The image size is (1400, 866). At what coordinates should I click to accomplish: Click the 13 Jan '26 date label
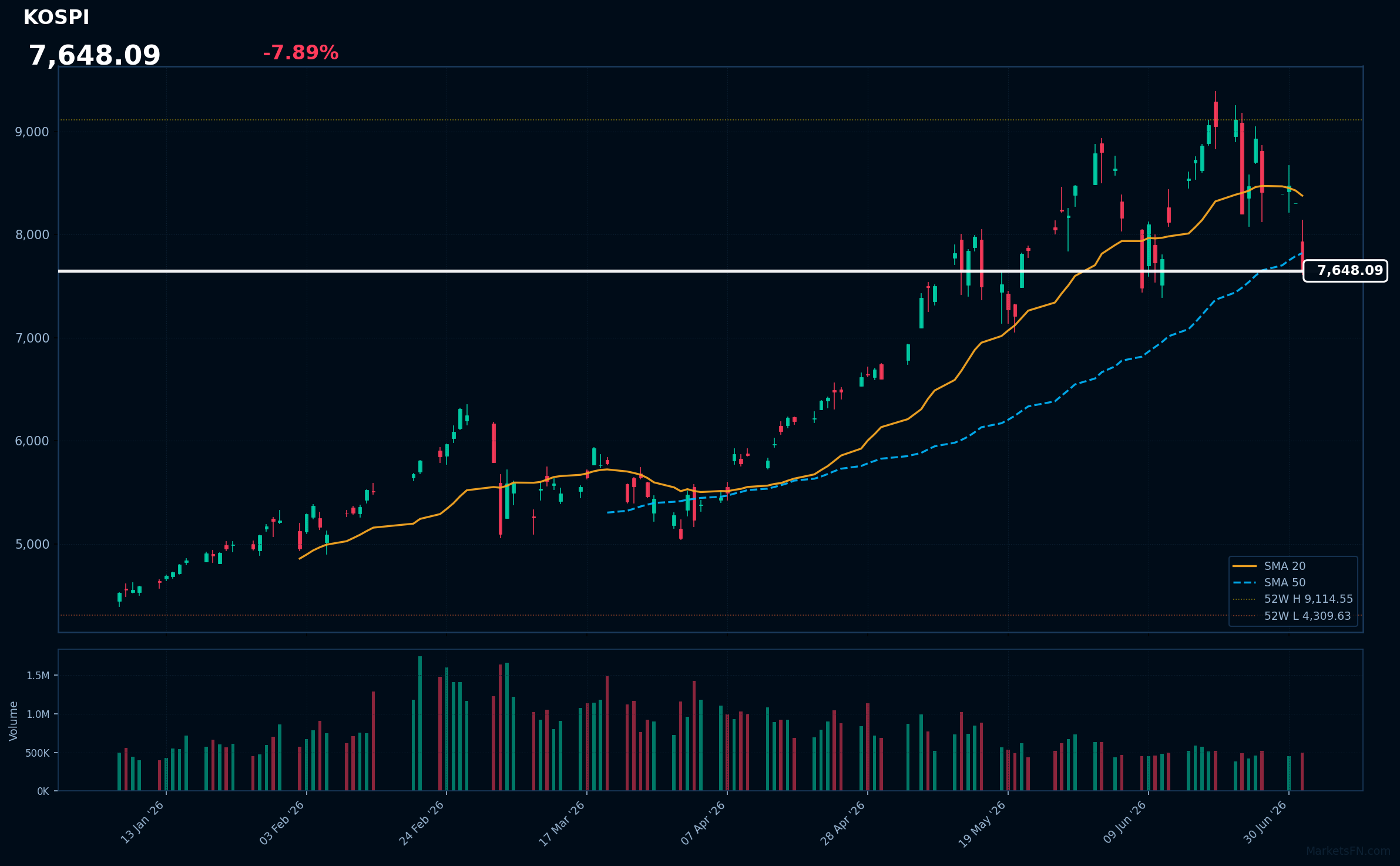pyautogui.click(x=142, y=823)
